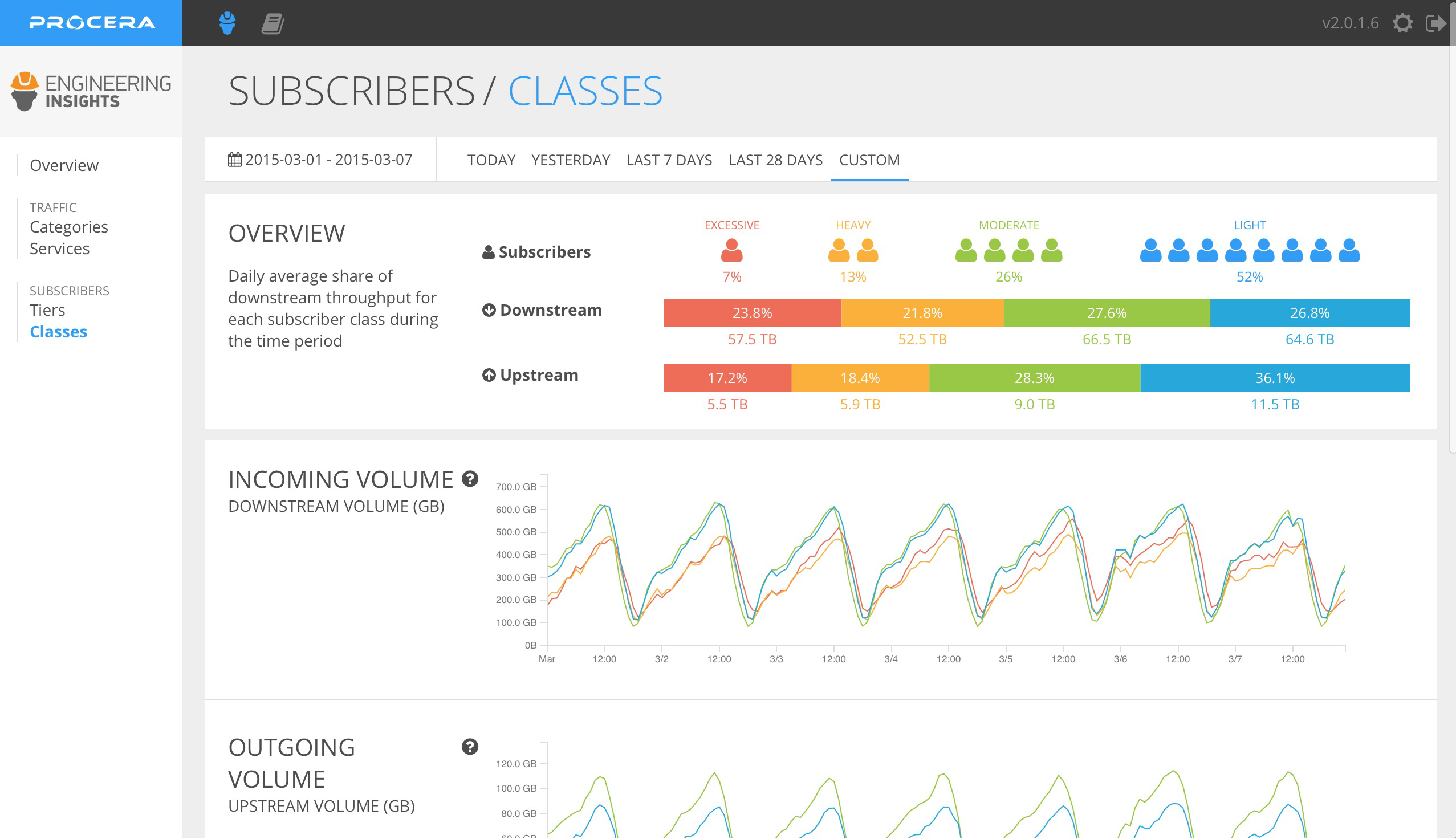Screen dimensions: 1456x839
Task: Open the book documentation icon in top bar
Action: point(273,23)
